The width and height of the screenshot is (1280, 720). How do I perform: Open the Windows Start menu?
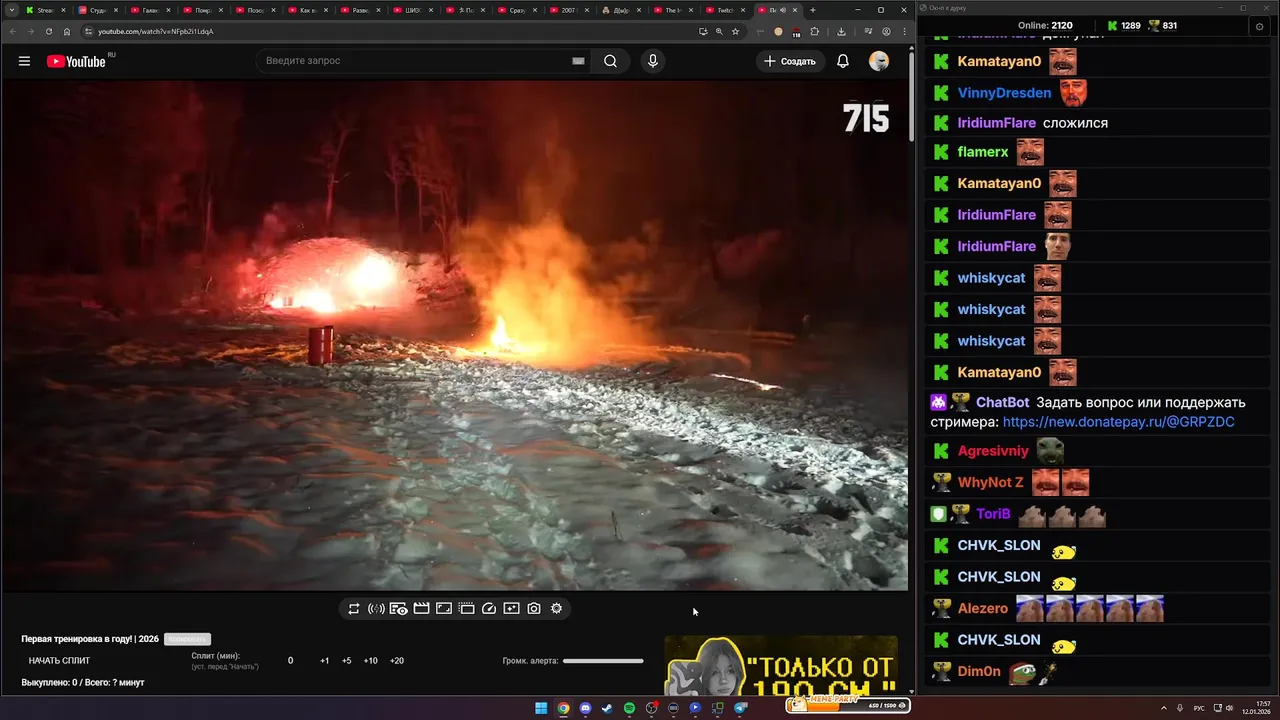(541, 708)
